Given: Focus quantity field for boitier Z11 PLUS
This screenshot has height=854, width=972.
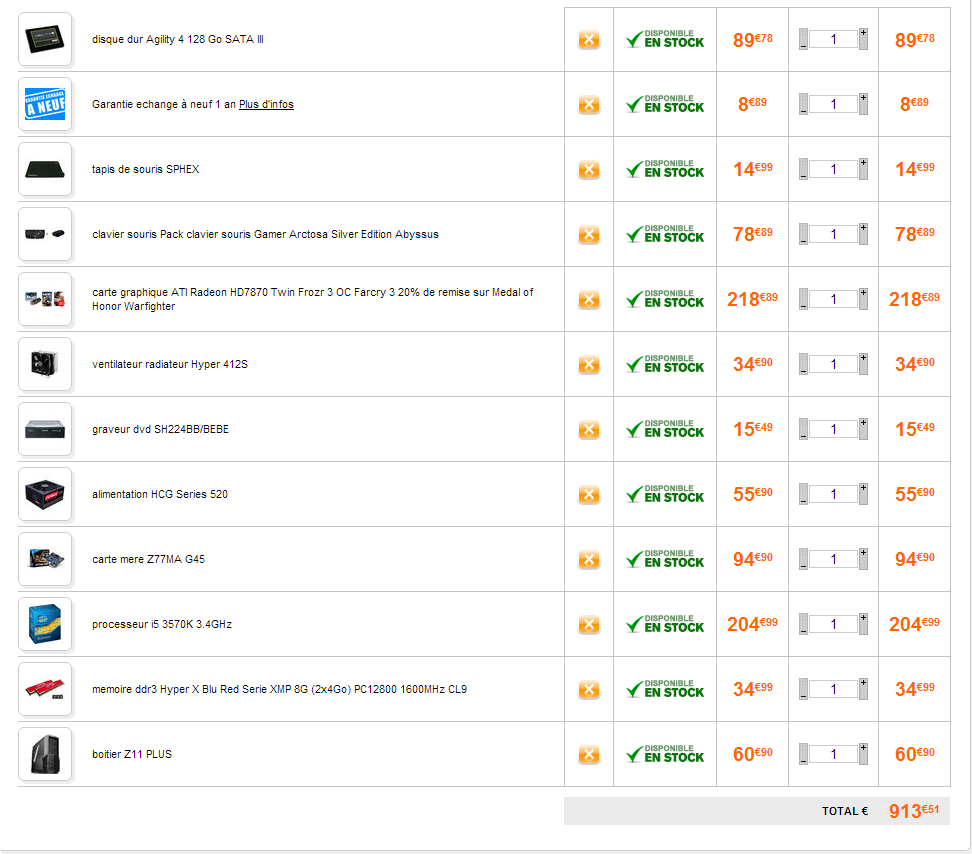Looking at the screenshot, I should 833,754.
